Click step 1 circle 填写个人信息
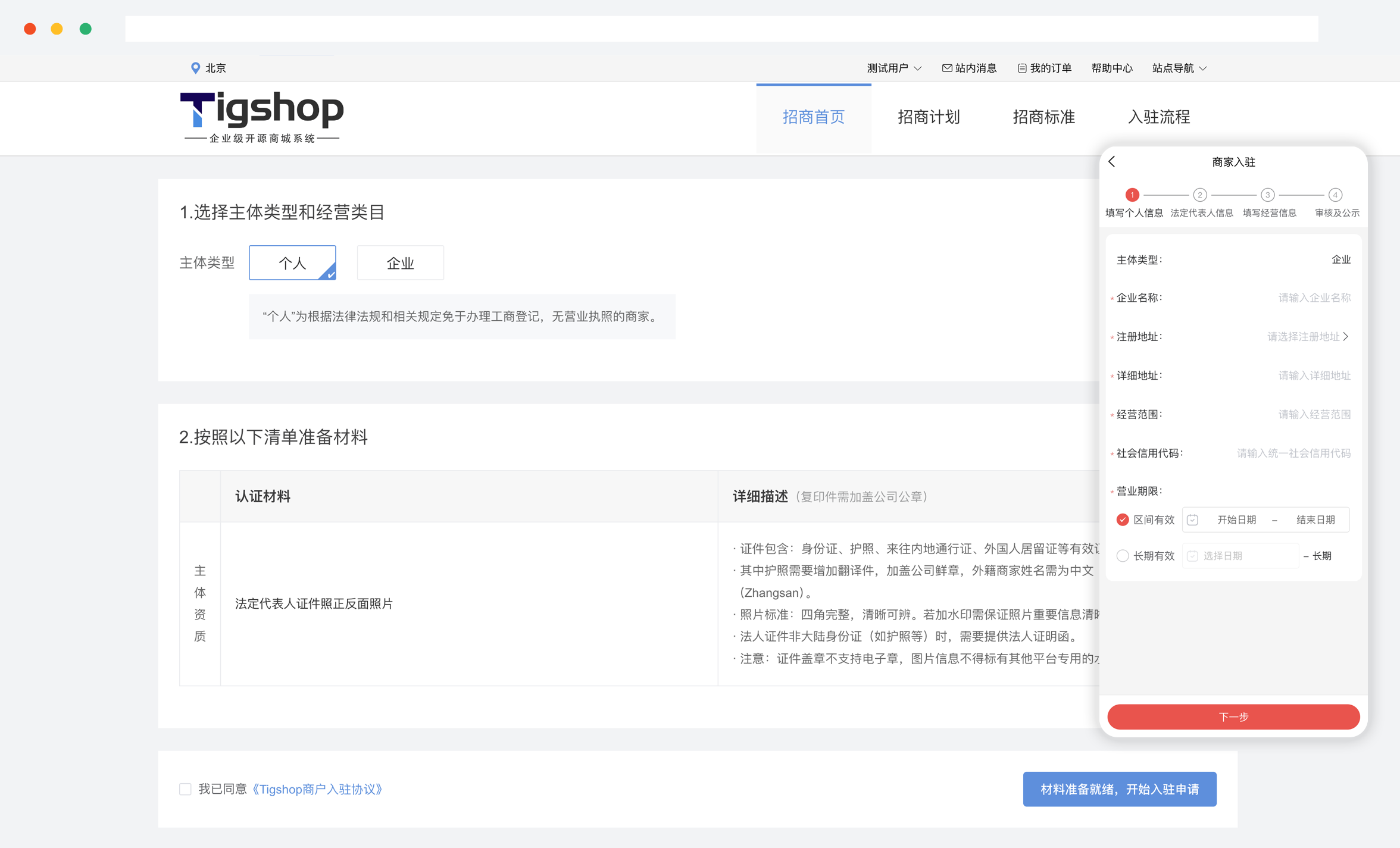The height and width of the screenshot is (848, 1400). tap(1132, 195)
